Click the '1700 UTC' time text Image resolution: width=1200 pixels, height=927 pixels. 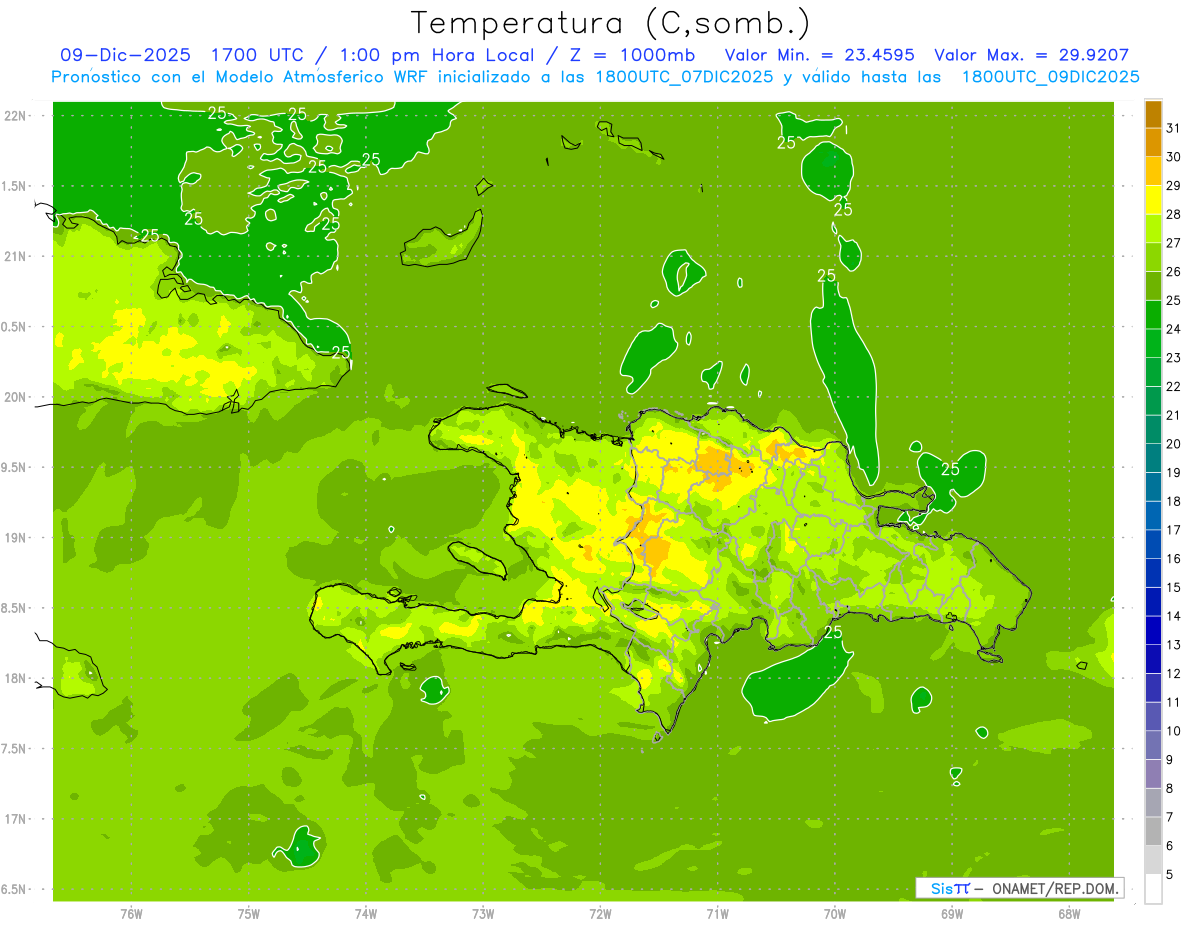256,55
